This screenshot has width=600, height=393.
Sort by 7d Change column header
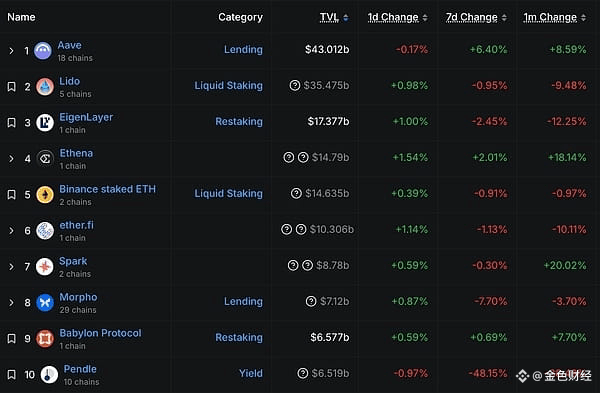(476, 17)
